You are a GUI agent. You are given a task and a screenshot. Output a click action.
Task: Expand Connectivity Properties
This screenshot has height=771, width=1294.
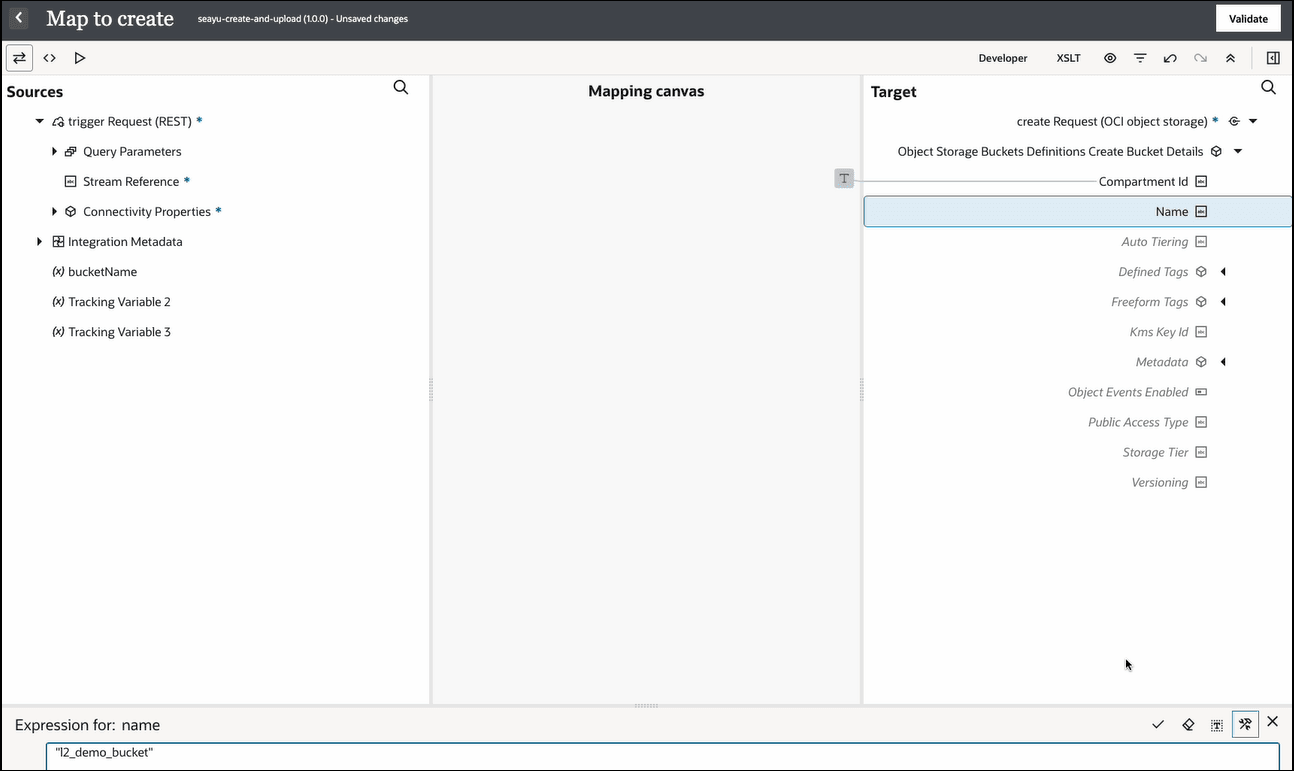tap(55, 212)
